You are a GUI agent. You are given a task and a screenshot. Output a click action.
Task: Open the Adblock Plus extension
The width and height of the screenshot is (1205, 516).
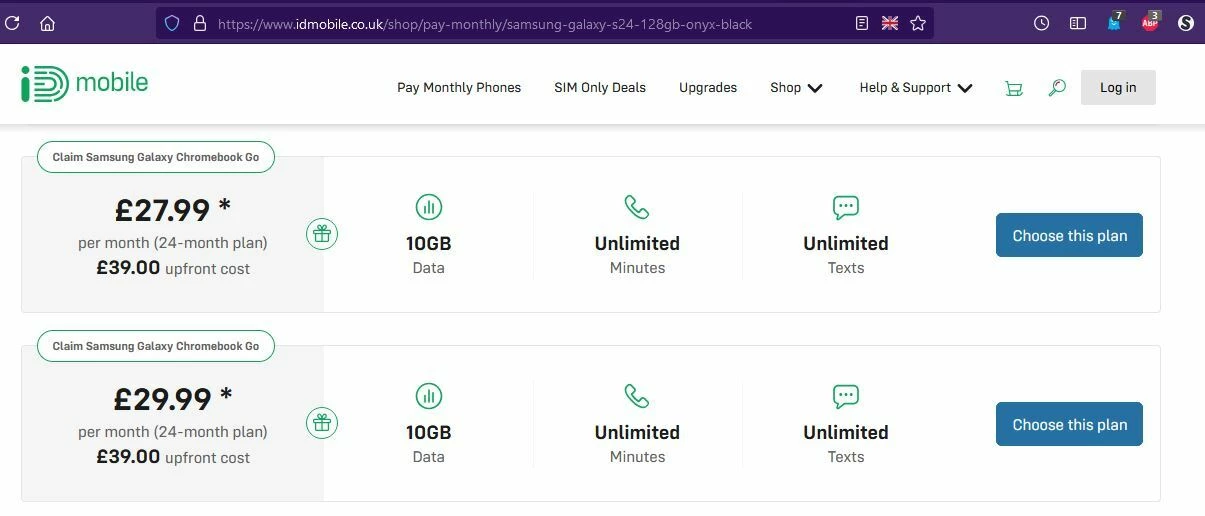point(1150,23)
